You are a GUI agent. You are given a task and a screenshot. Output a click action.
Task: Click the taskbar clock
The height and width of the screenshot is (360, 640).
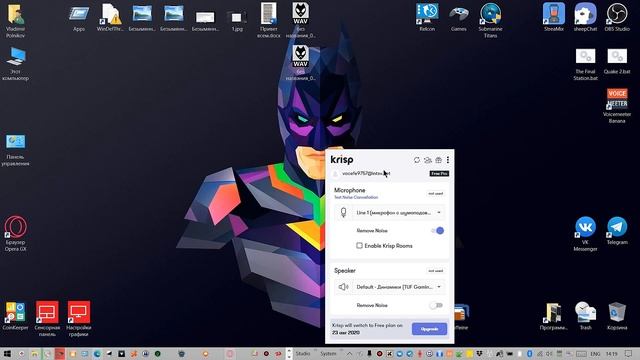(x=611, y=354)
